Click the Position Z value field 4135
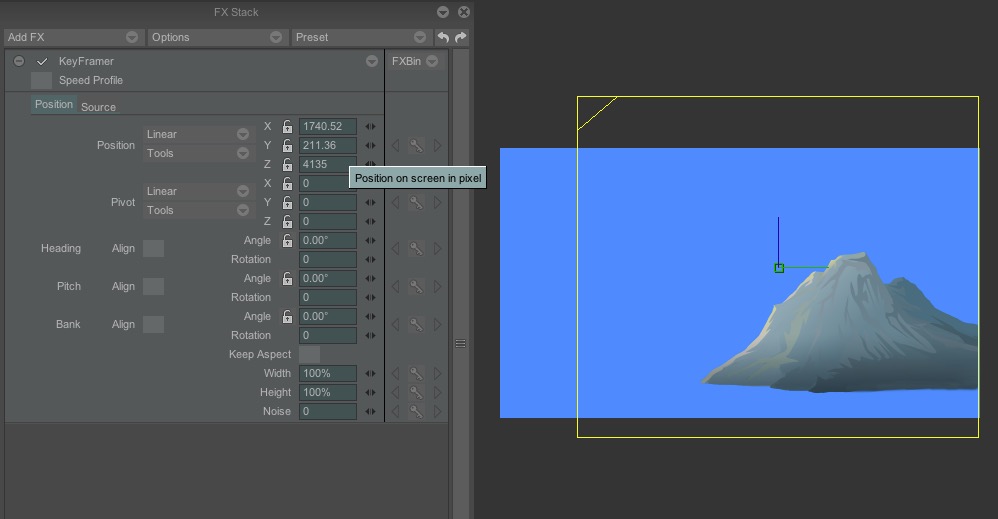998x519 pixels. [x=328, y=164]
